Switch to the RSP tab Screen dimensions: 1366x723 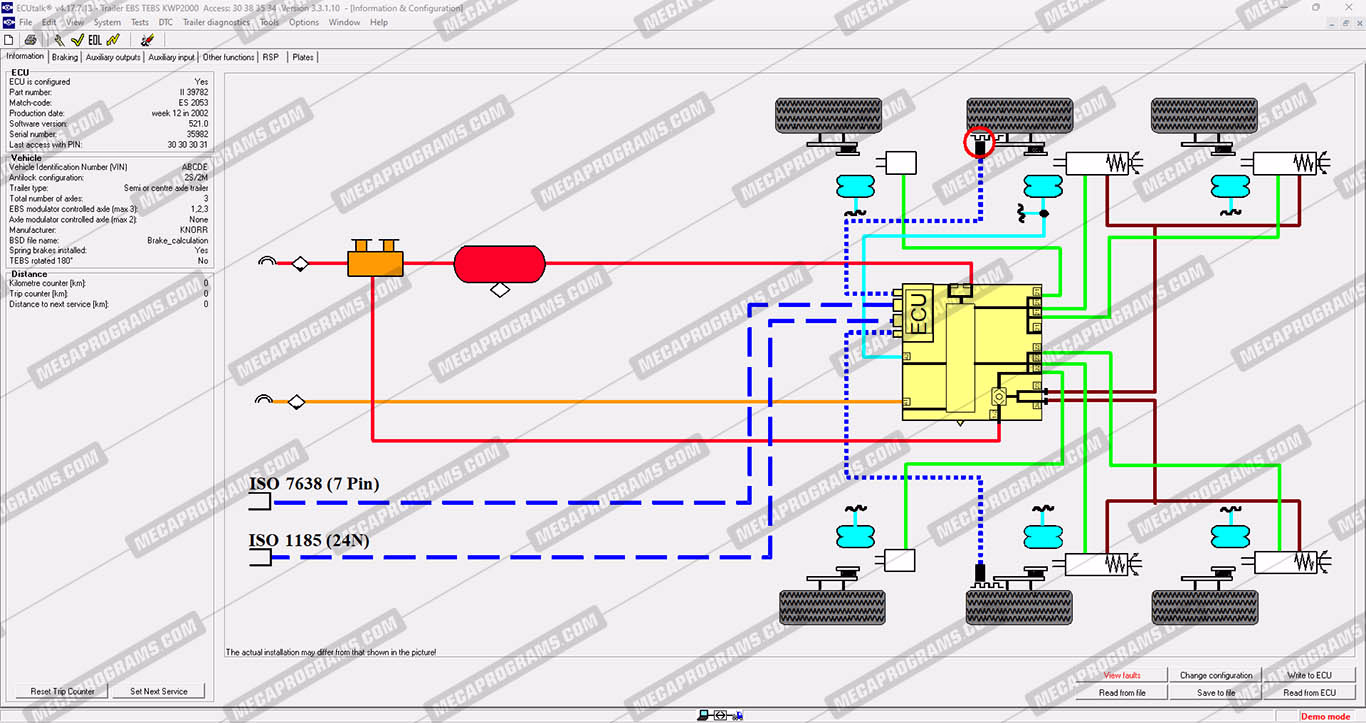pos(271,57)
